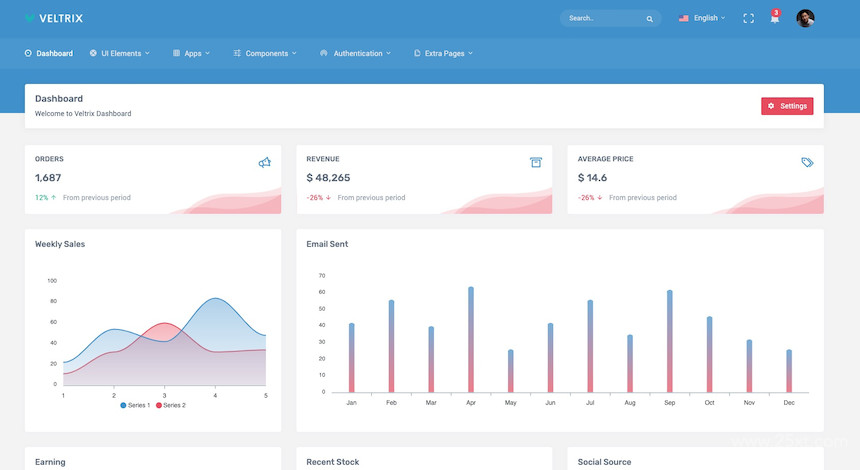Image resolution: width=860 pixels, height=470 pixels.
Task: Click the Apps grid icon
Action: tap(176, 53)
